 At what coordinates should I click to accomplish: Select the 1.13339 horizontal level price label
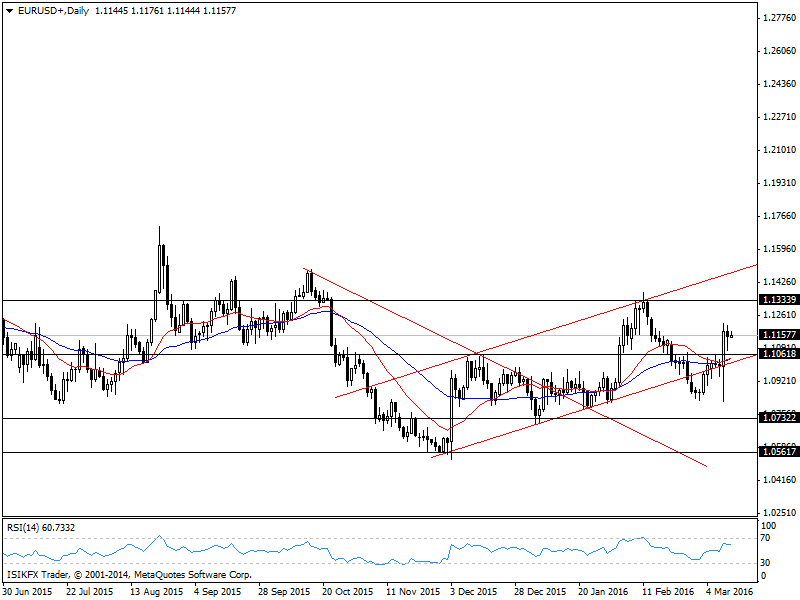pyautogui.click(x=779, y=299)
